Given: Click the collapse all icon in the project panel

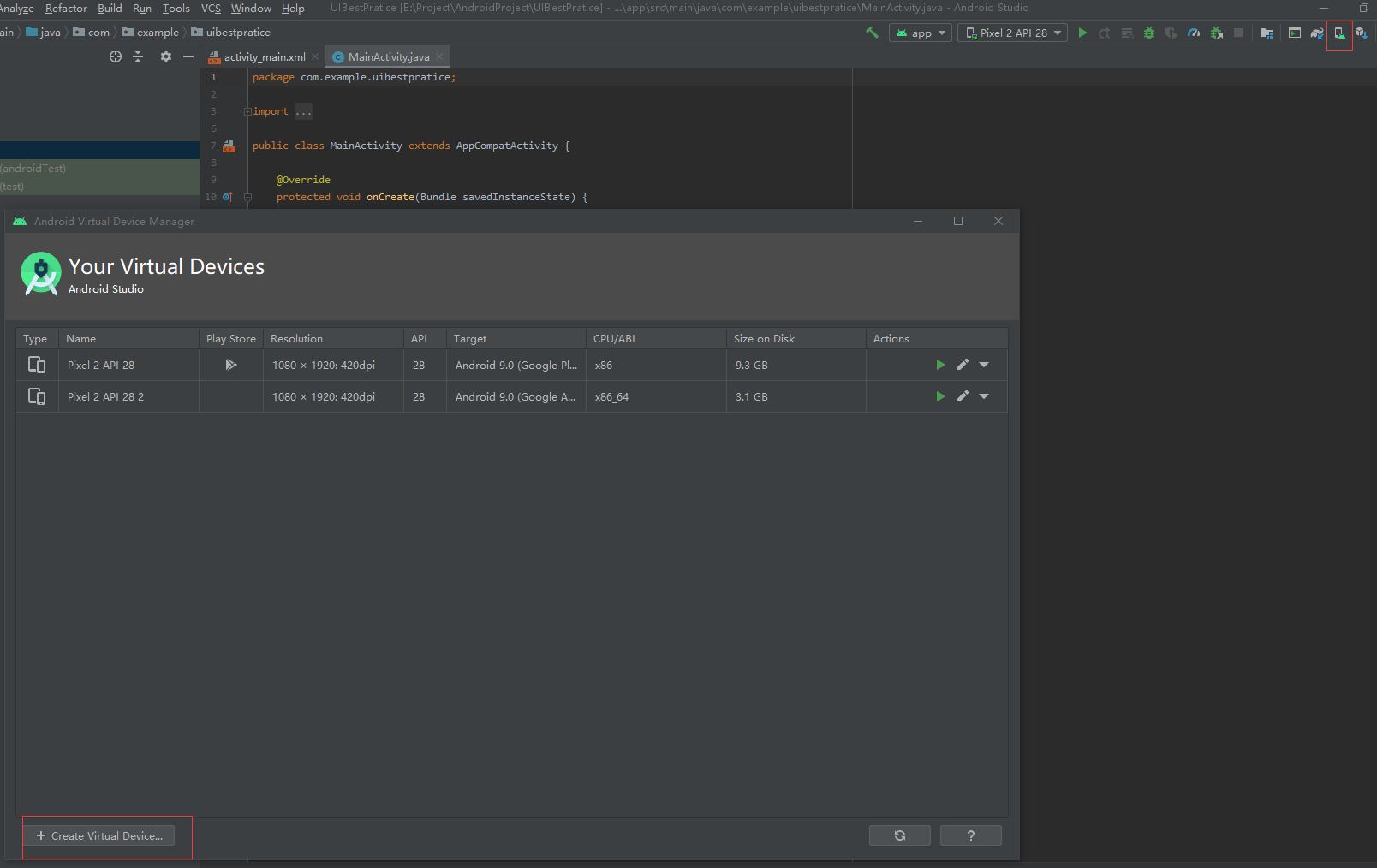Looking at the screenshot, I should (138, 56).
